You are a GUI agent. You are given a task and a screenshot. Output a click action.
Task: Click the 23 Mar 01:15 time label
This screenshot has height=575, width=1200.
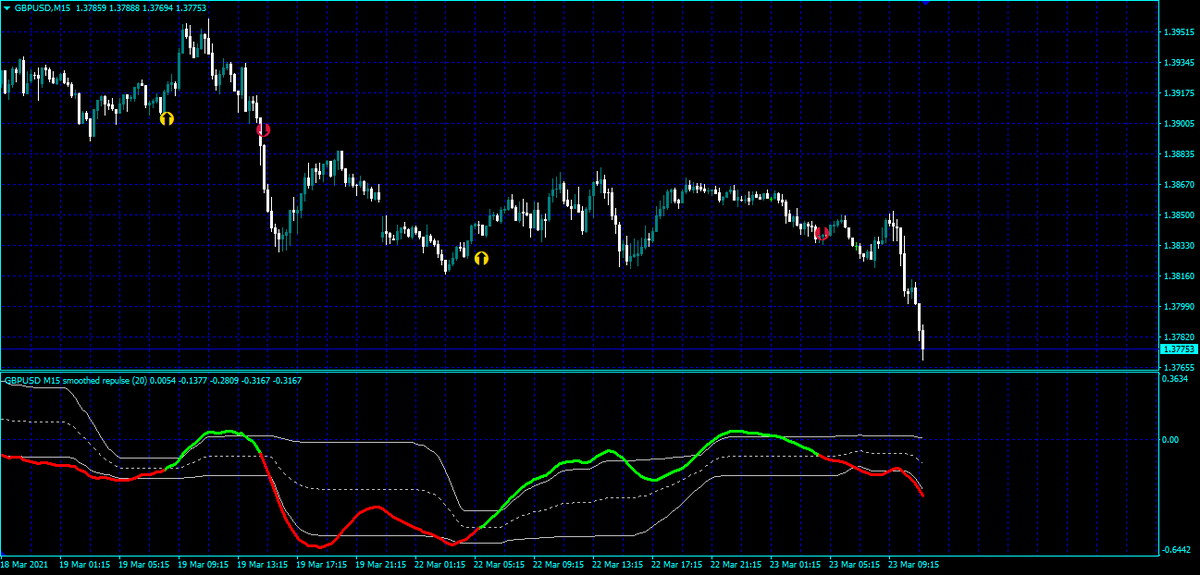[796, 565]
